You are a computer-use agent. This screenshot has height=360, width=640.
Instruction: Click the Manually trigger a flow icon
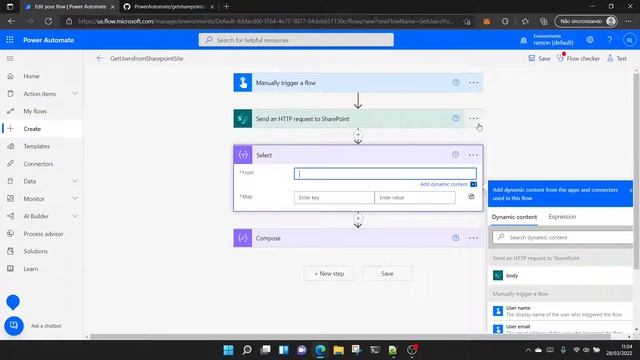pos(243,83)
